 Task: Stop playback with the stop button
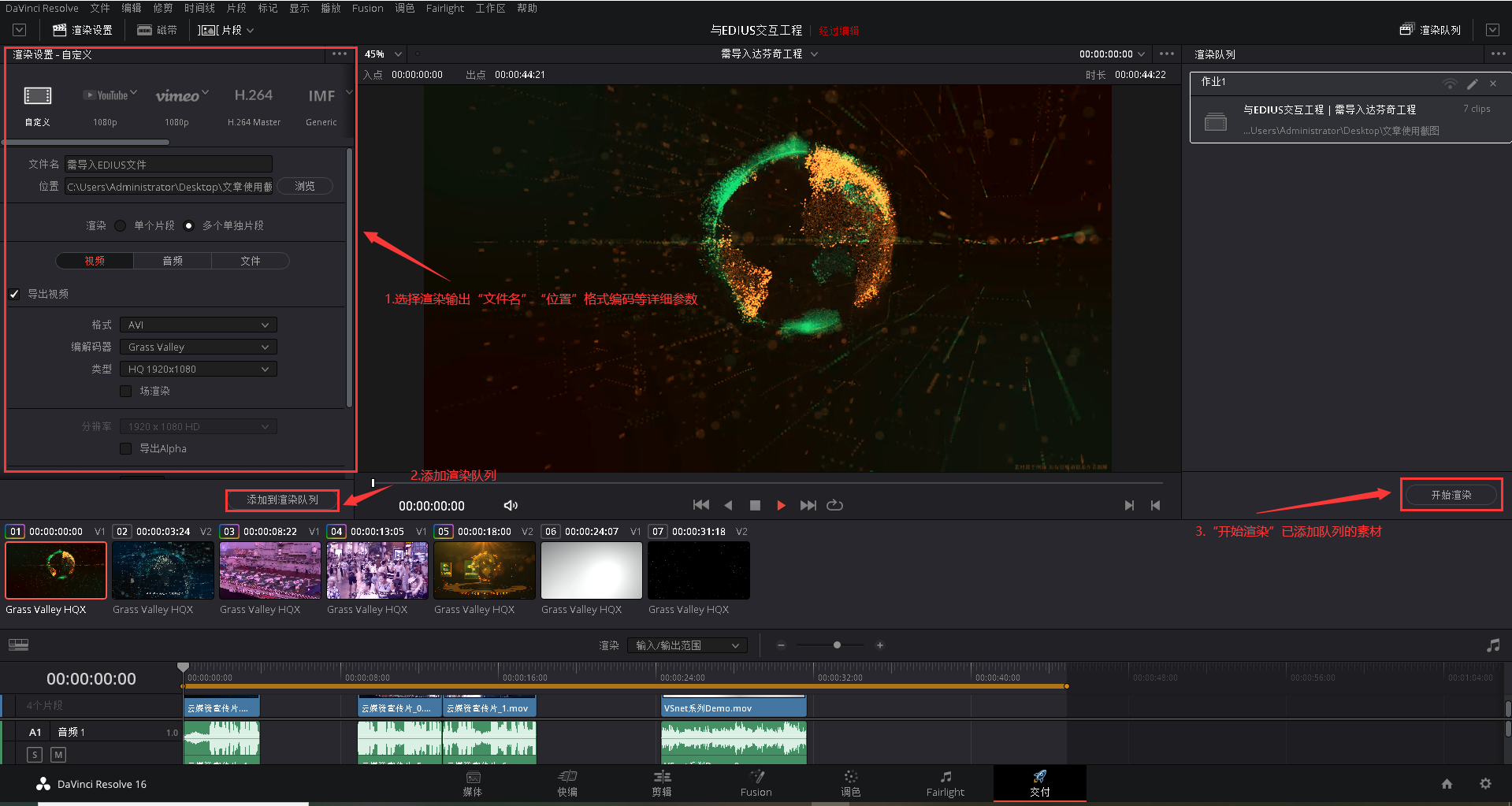[x=755, y=505]
